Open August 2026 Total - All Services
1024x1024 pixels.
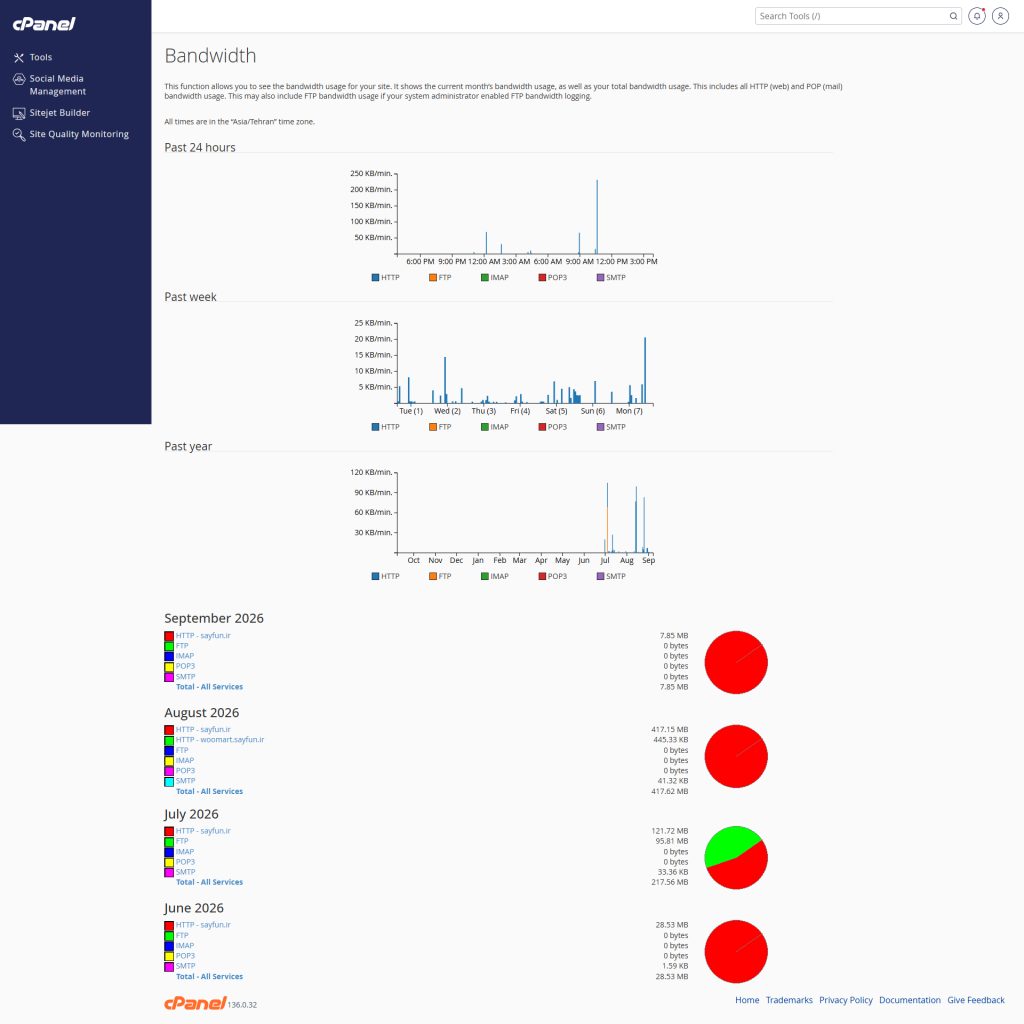tap(209, 792)
